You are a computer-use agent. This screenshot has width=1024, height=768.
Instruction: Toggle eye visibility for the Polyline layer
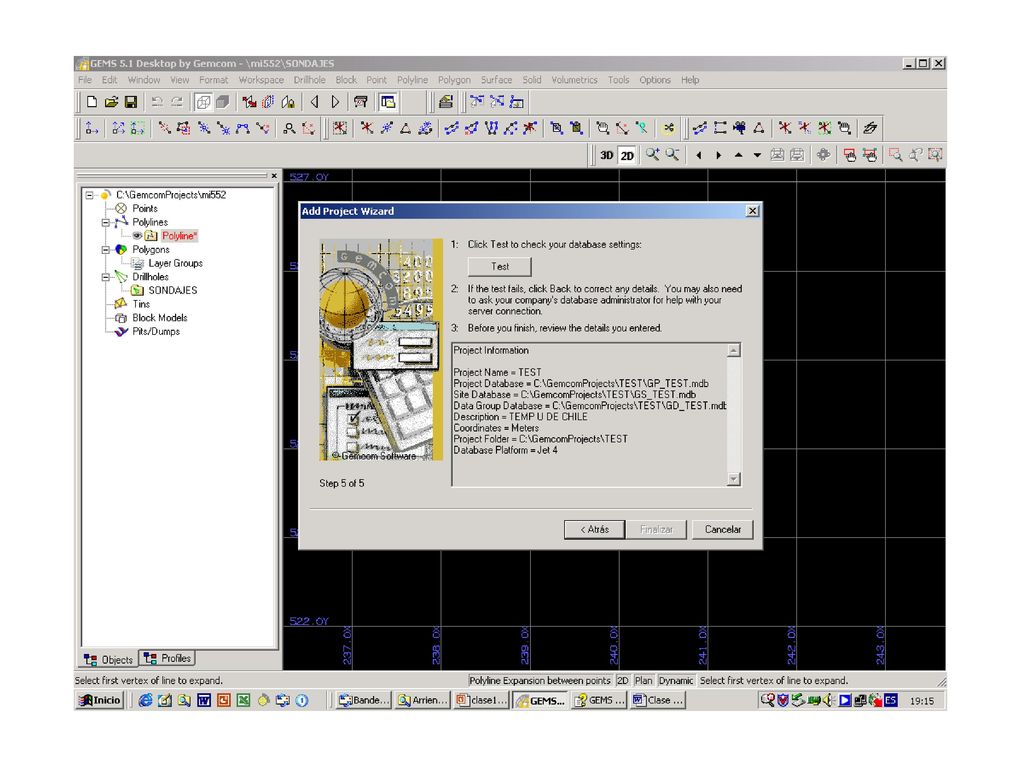pyautogui.click(x=137, y=236)
